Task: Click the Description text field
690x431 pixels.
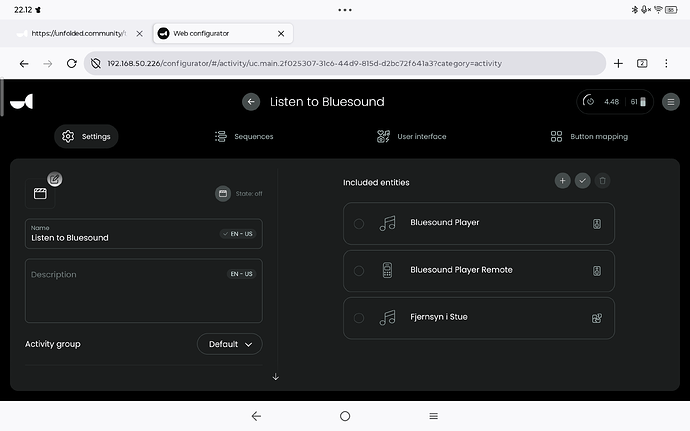Action: click(x=144, y=291)
